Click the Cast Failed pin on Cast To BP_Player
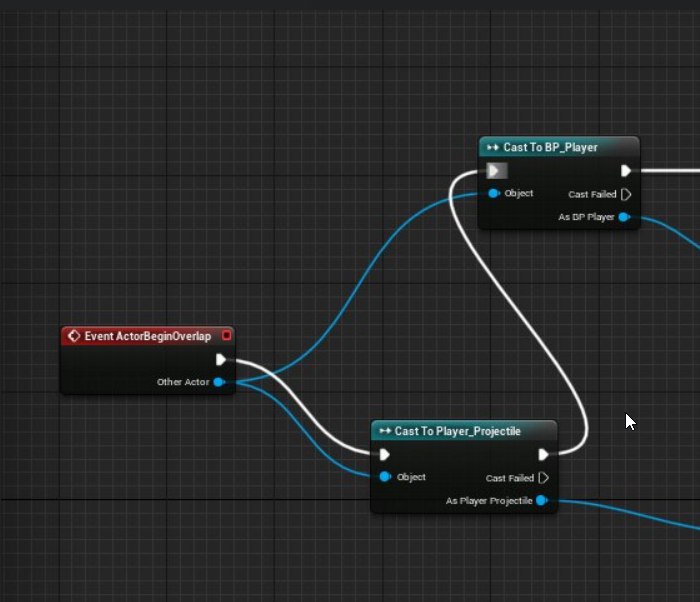 pos(626,194)
